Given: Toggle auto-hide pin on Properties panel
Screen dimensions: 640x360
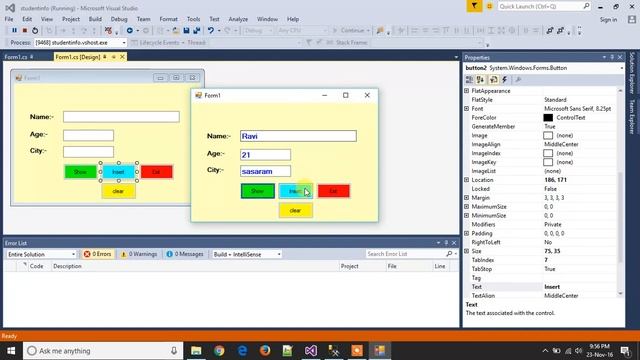Looking at the screenshot, I should (612, 57).
